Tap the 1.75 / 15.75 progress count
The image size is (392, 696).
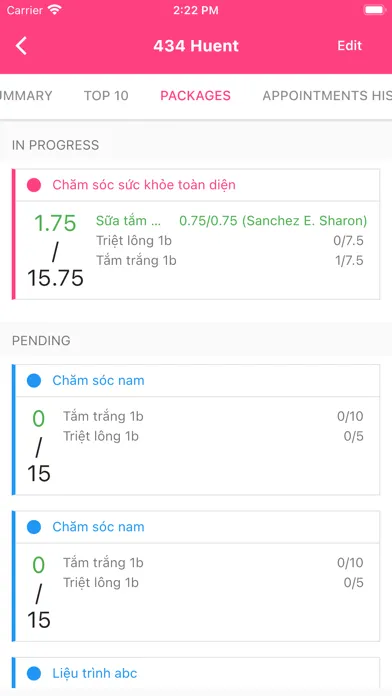(55, 250)
